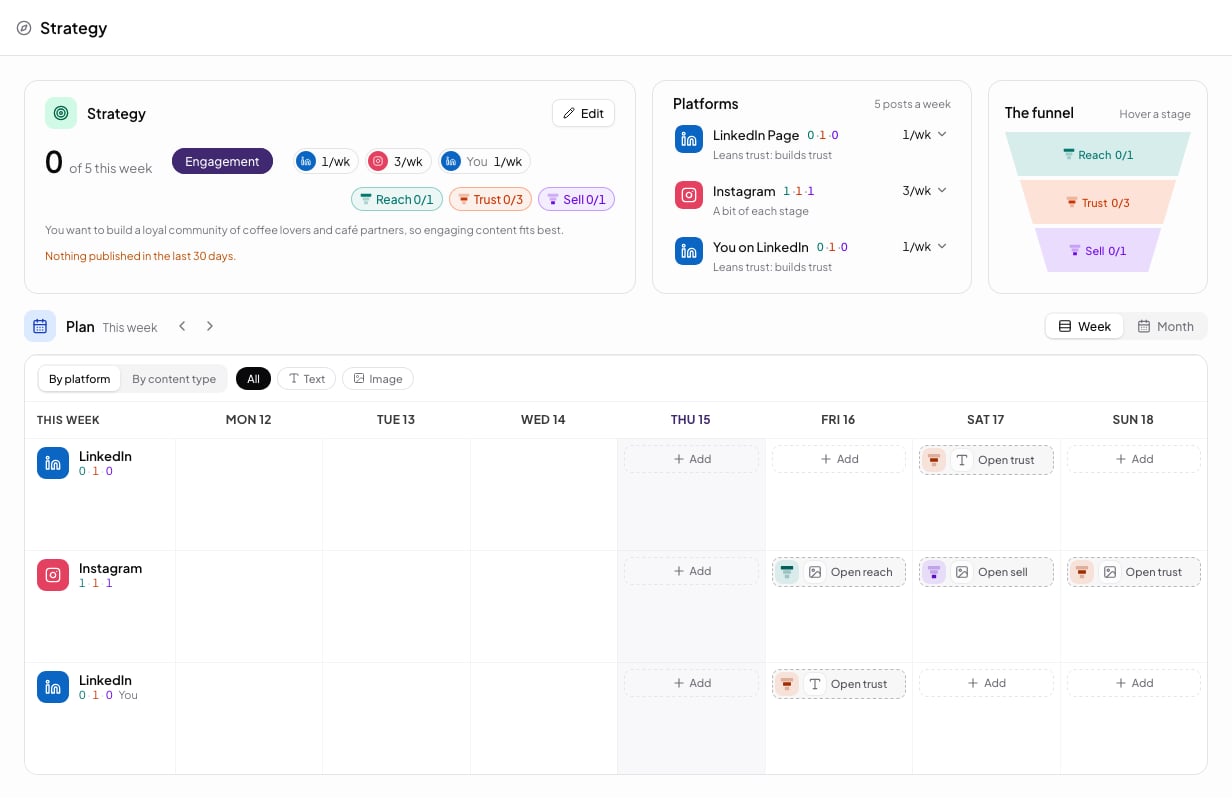The height and width of the screenshot is (800, 1232).
Task: Switch to Week view
Action: coord(1085,326)
